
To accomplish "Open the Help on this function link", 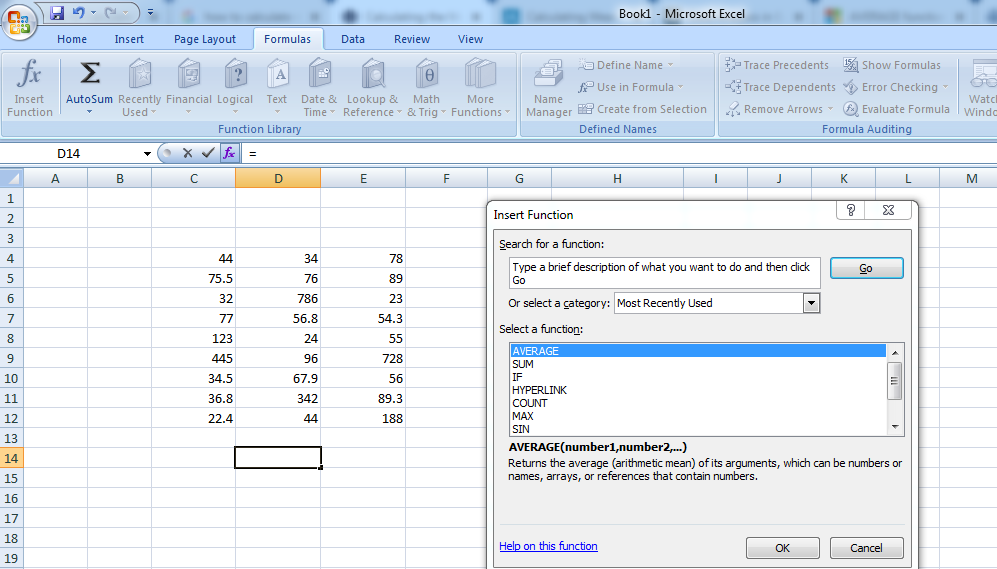I will [548, 546].
